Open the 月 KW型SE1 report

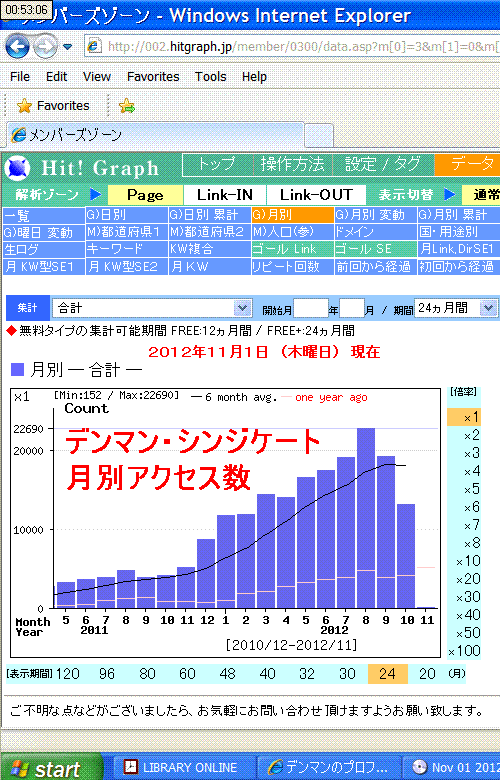(x=44, y=267)
